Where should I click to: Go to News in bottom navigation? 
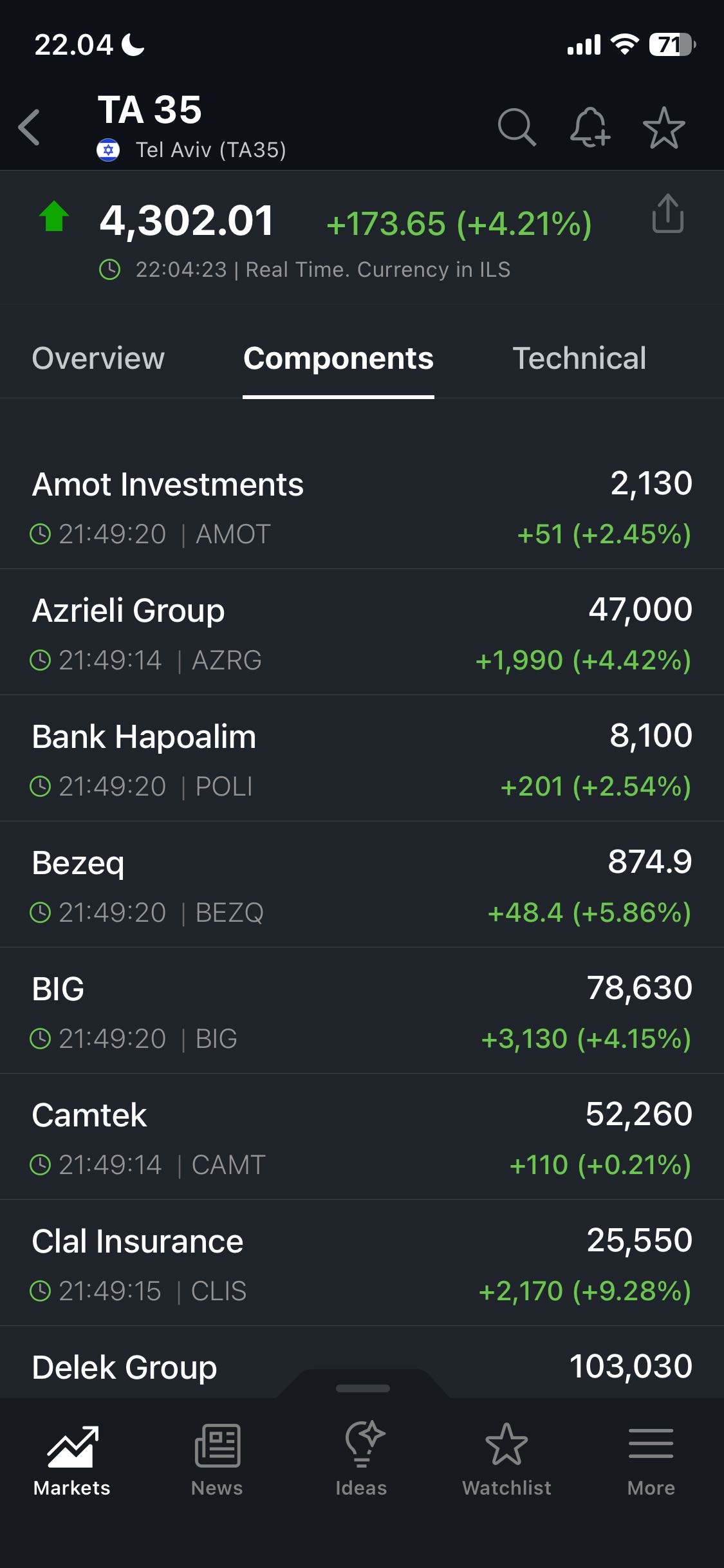tap(217, 1460)
